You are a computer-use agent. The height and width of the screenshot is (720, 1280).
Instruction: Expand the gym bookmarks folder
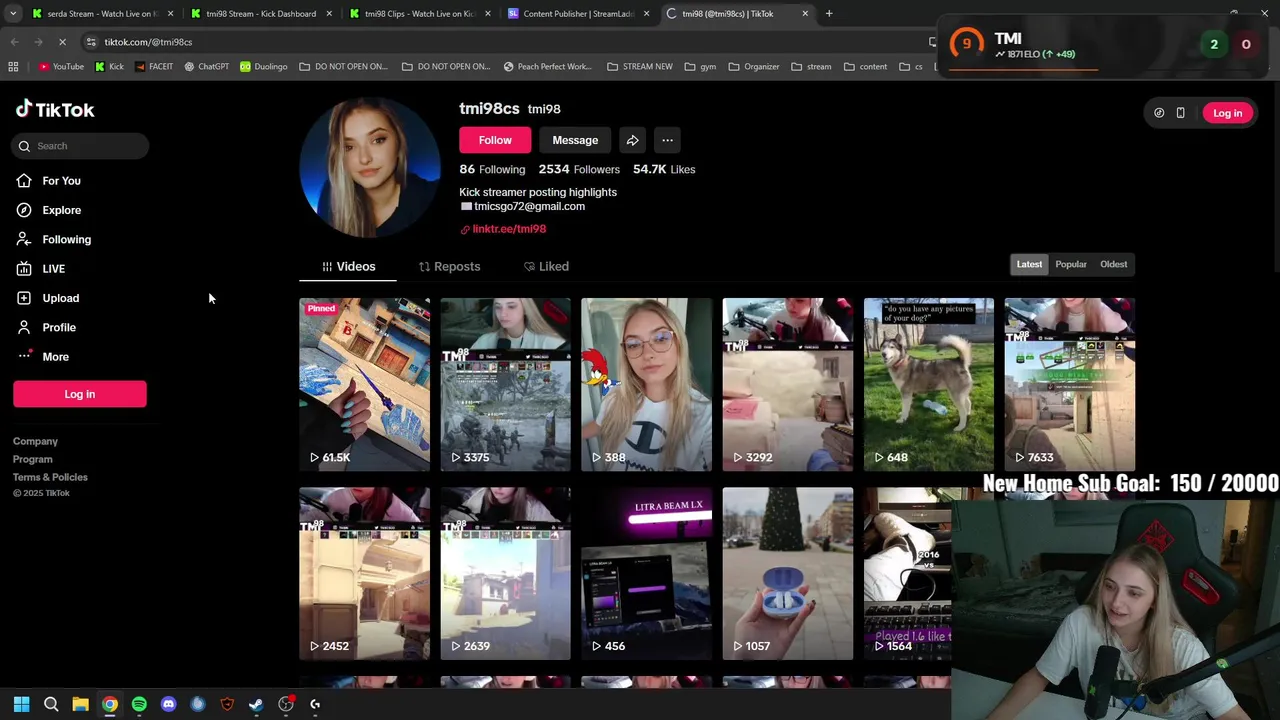click(700, 67)
